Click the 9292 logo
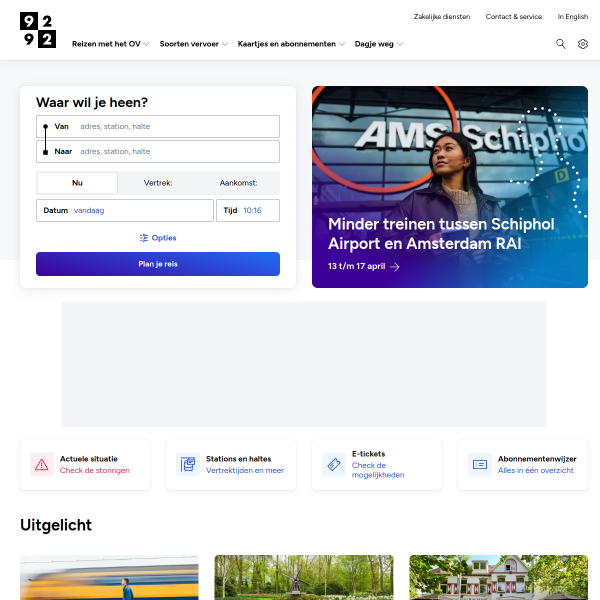Image resolution: width=600 pixels, height=600 pixels. [x=38, y=30]
